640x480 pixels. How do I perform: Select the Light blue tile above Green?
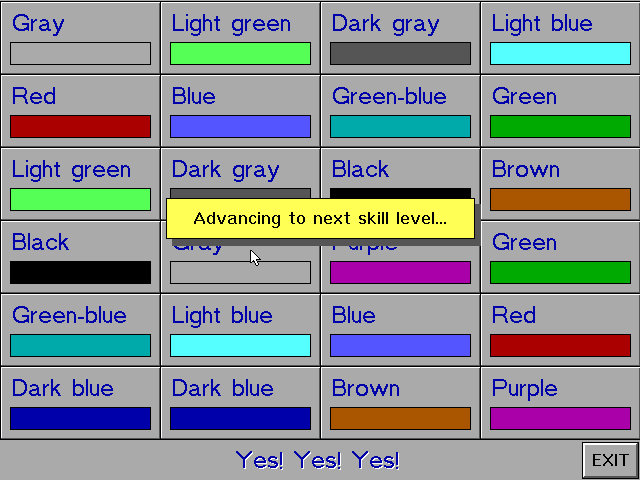[560, 37]
